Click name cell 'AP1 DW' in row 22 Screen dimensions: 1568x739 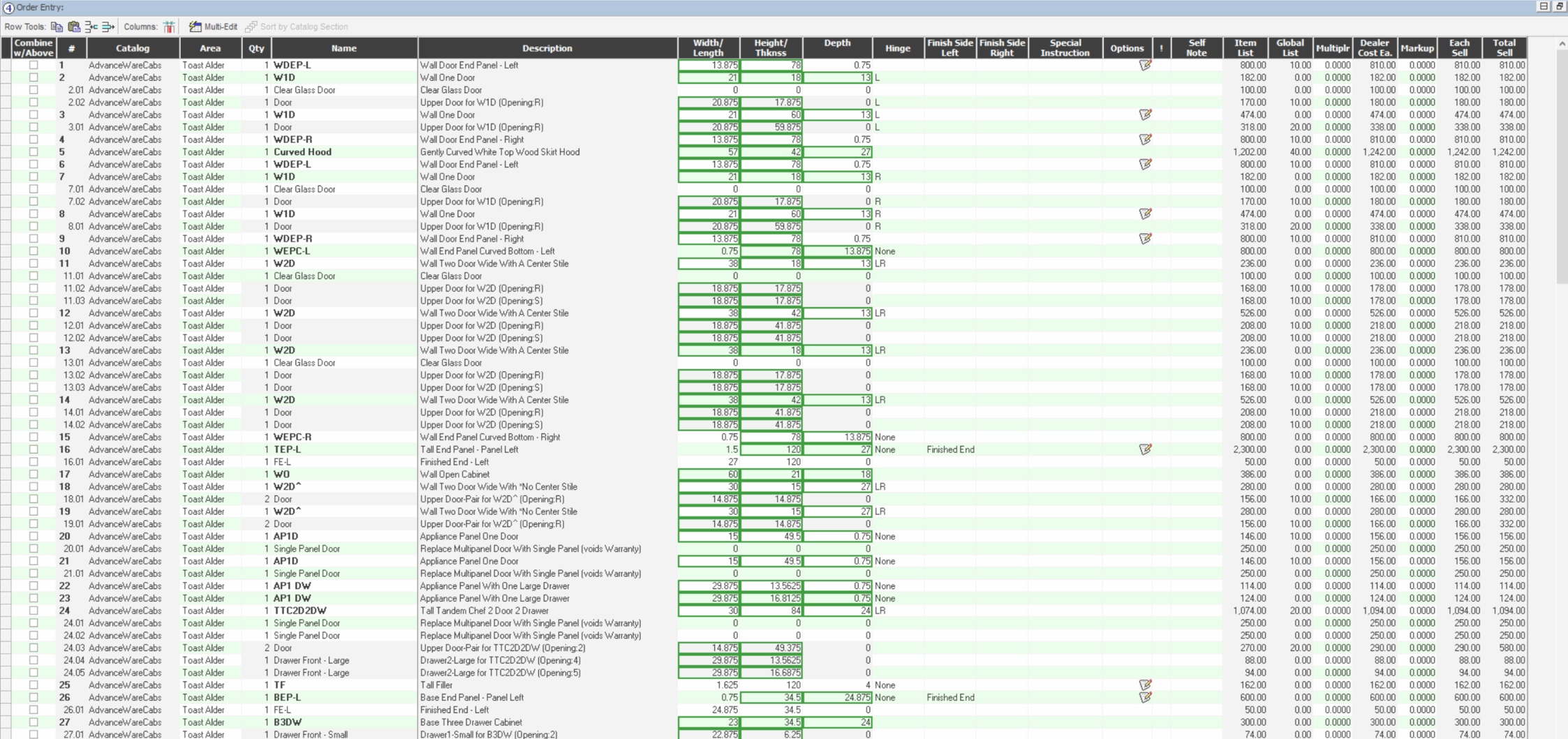[x=345, y=585]
